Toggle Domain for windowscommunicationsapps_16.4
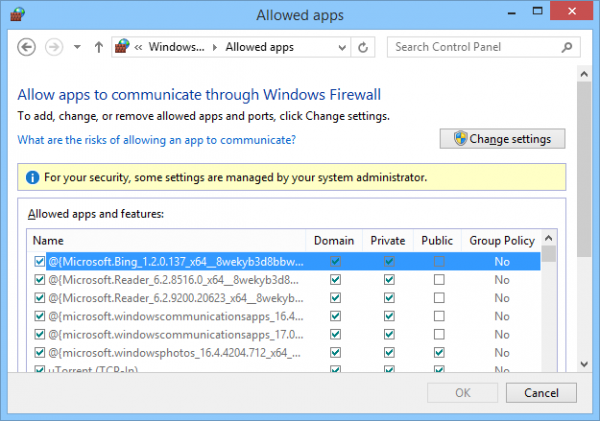The width and height of the screenshot is (600, 421). (336, 316)
